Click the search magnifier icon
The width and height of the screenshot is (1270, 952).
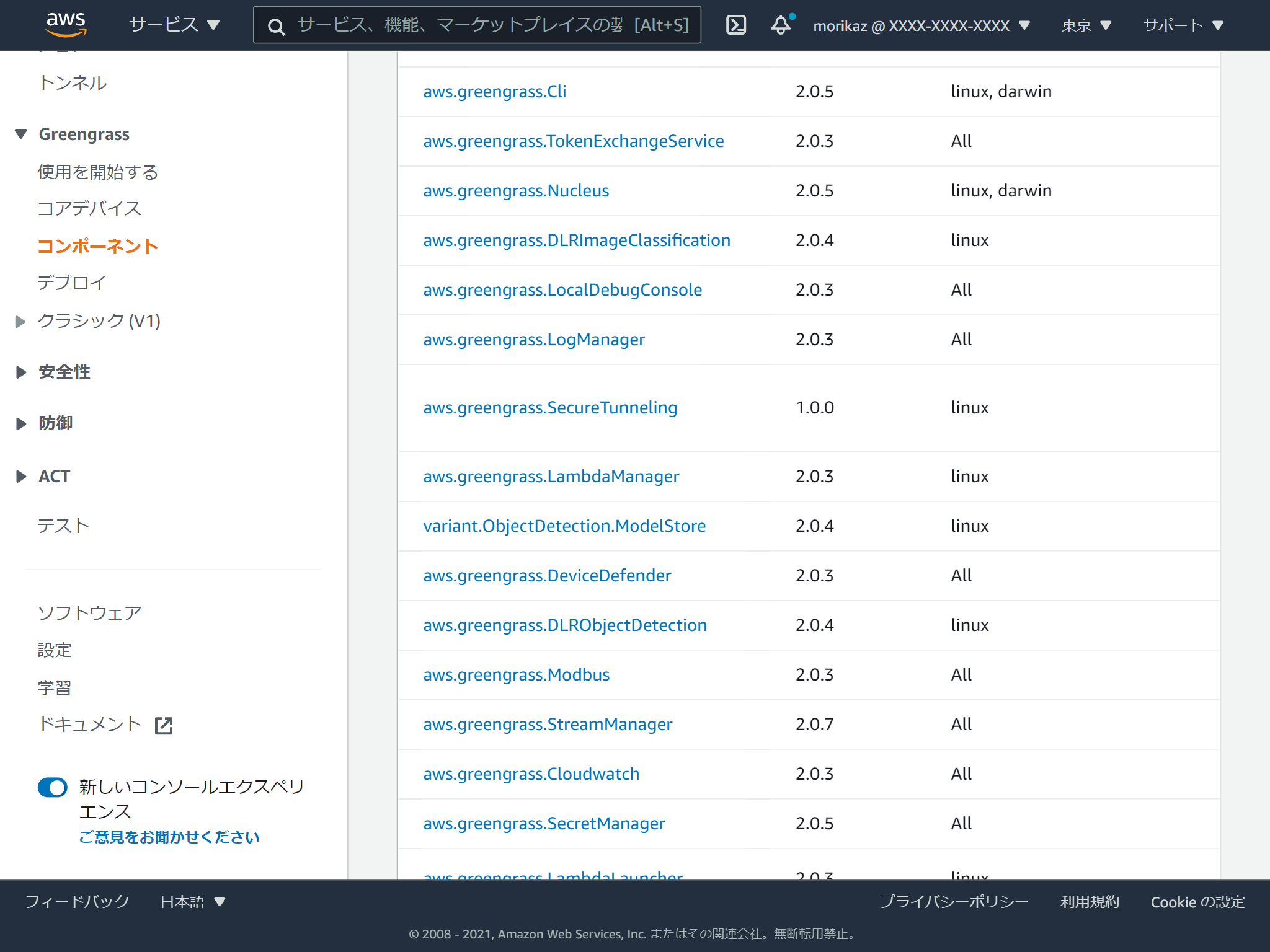point(276,26)
